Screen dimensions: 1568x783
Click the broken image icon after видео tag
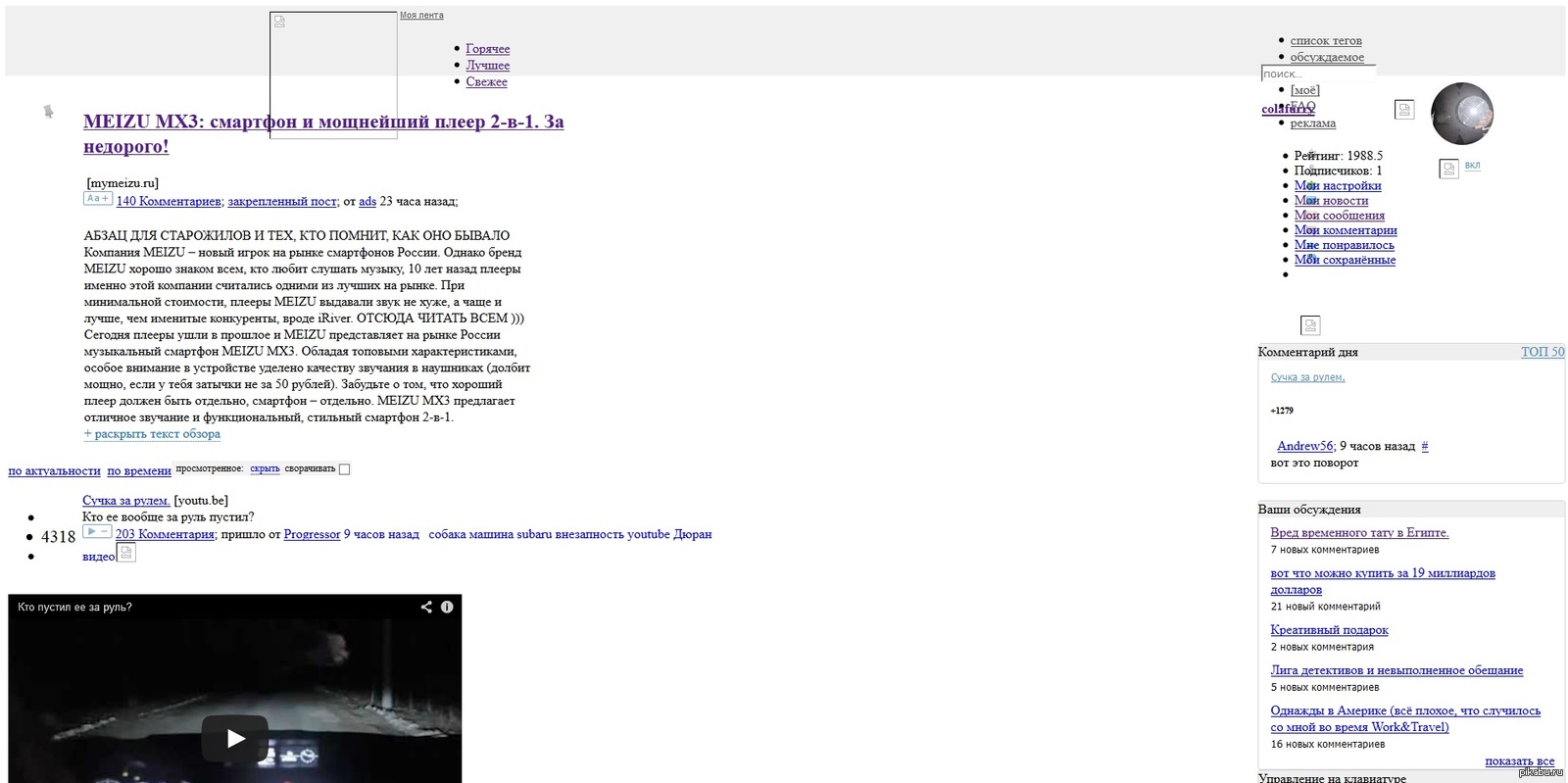(x=126, y=553)
